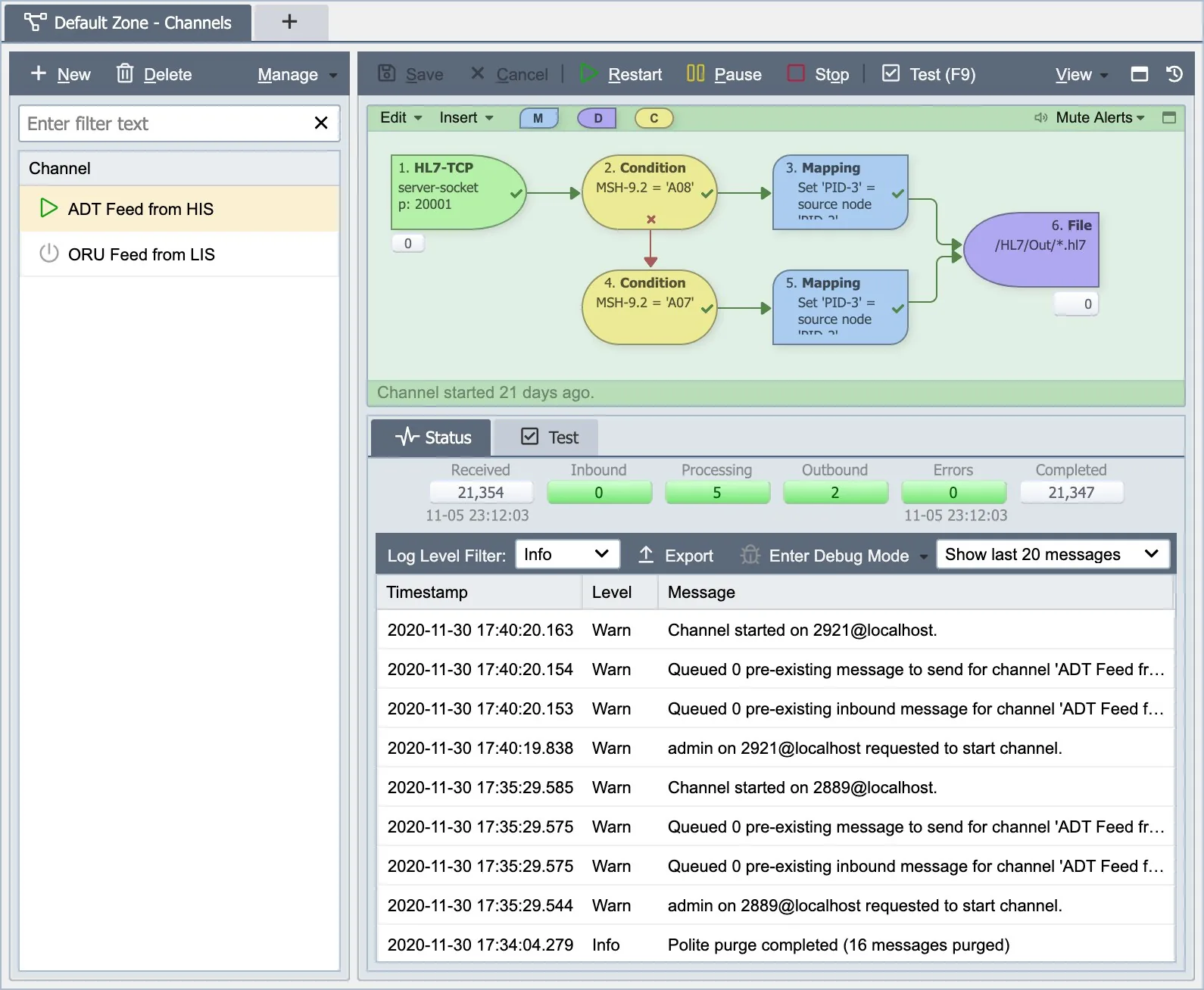Viewport: 1204px width, 990px height.
Task: Click the power icon for ORU Feed
Action: pos(48,254)
